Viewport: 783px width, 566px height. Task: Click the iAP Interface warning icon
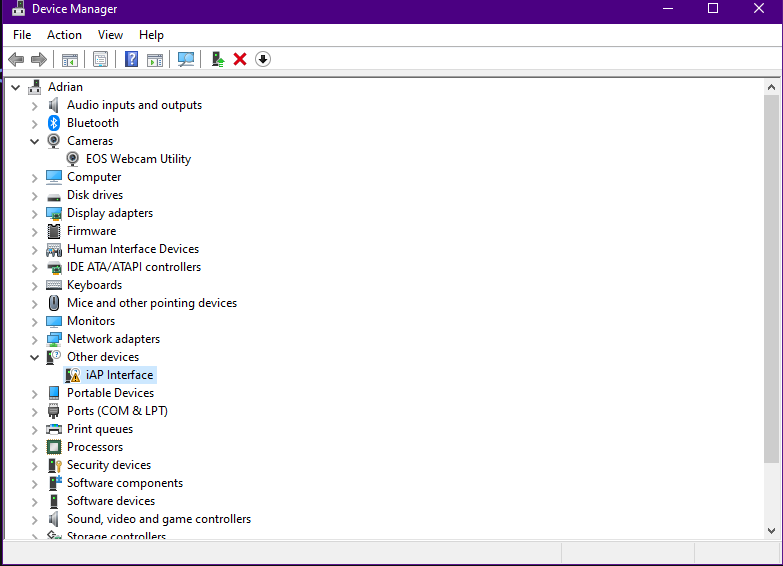click(73, 375)
